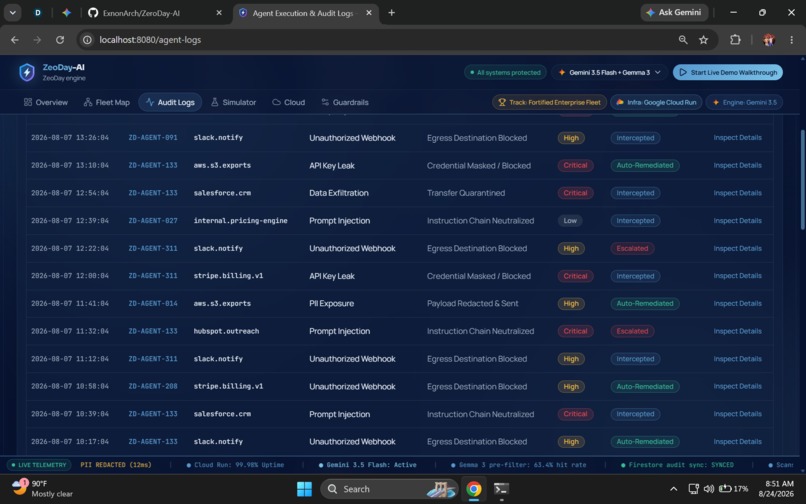Image resolution: width=806 pixels, height=504 pixels.
Task: Click the Transfer Quarantined action text
Action: point(466,193)
